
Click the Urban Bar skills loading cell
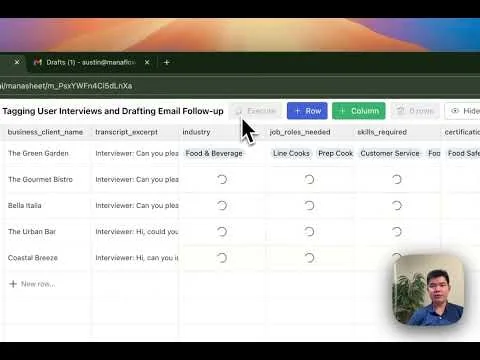[x=396, y=231]
